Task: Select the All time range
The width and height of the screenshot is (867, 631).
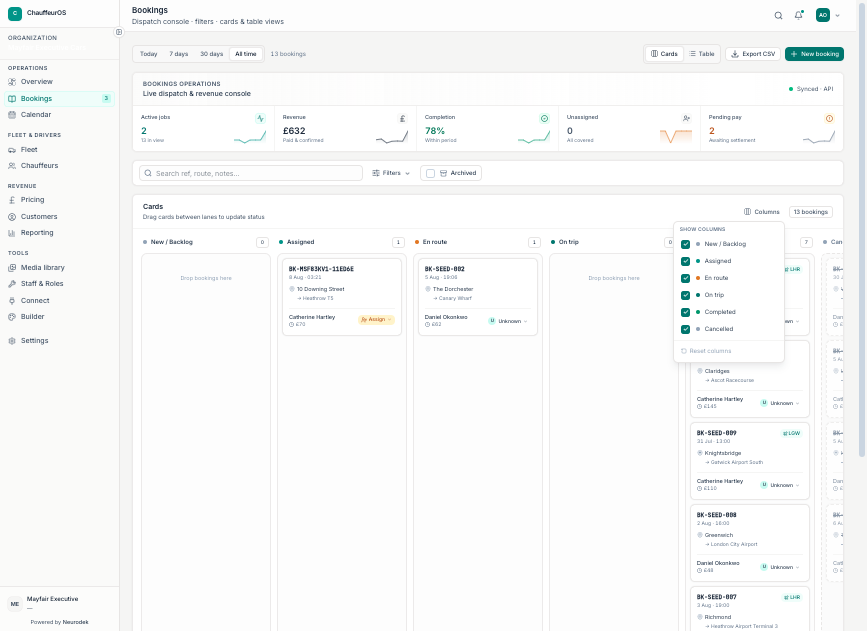Action: tap(246, 54)
